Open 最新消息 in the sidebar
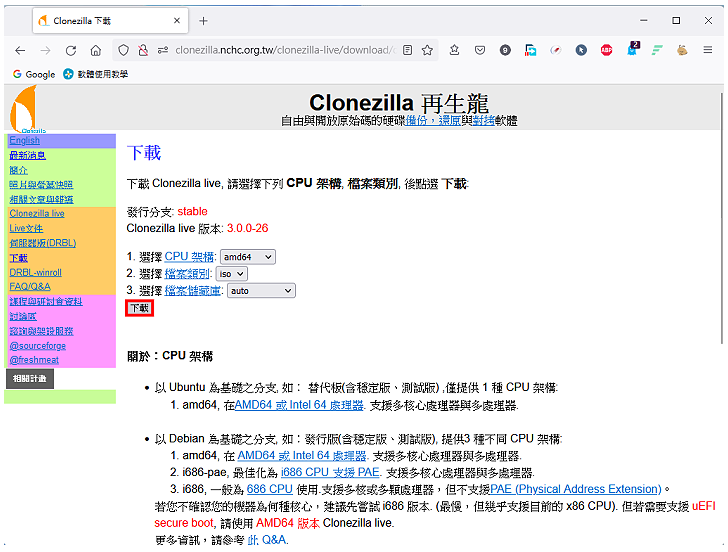 pyautogui.click(x=27, y=155)
